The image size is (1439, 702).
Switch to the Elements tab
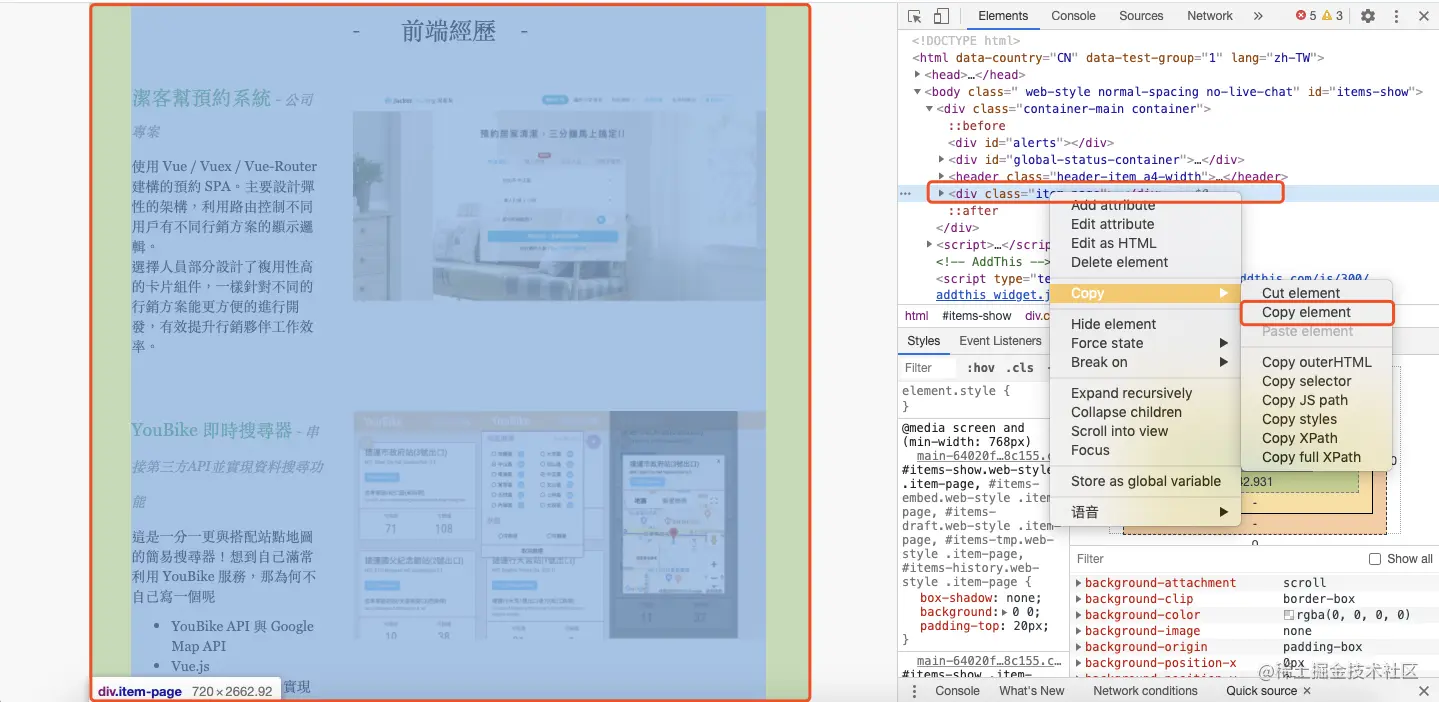[1003, 16]
